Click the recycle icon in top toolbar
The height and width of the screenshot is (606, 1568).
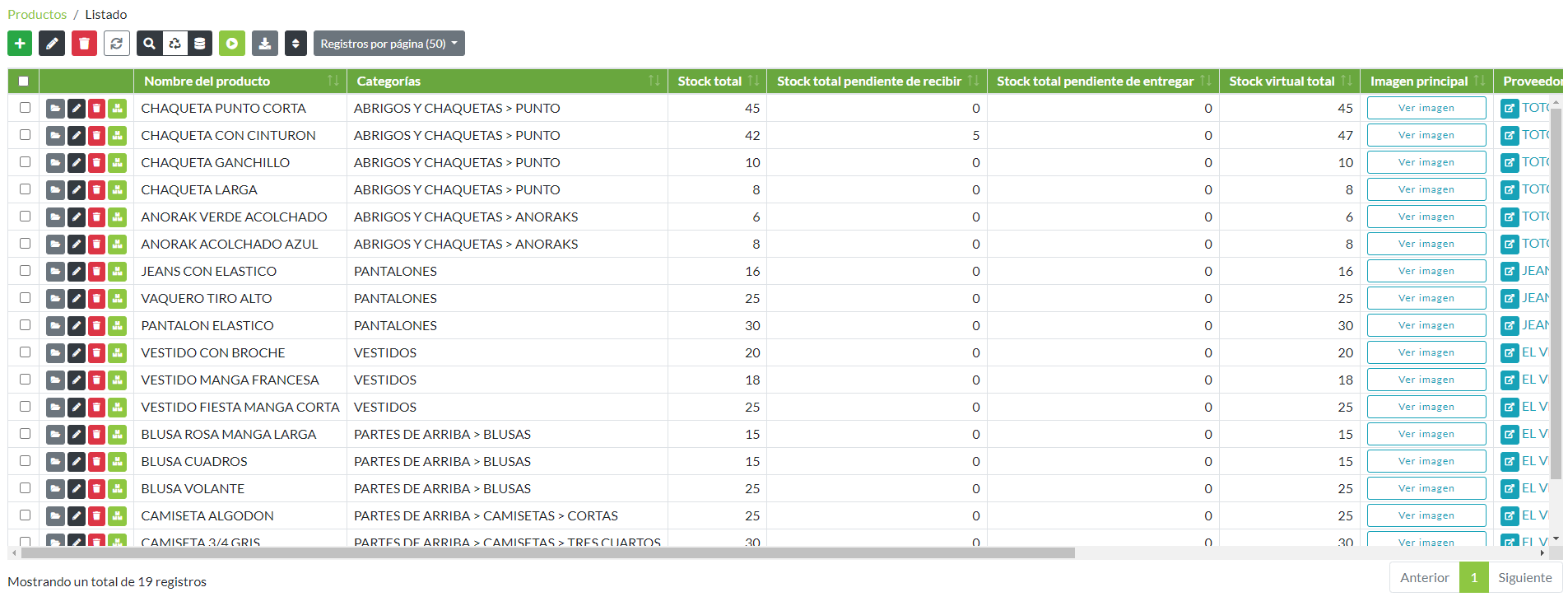tap(174, 44)
